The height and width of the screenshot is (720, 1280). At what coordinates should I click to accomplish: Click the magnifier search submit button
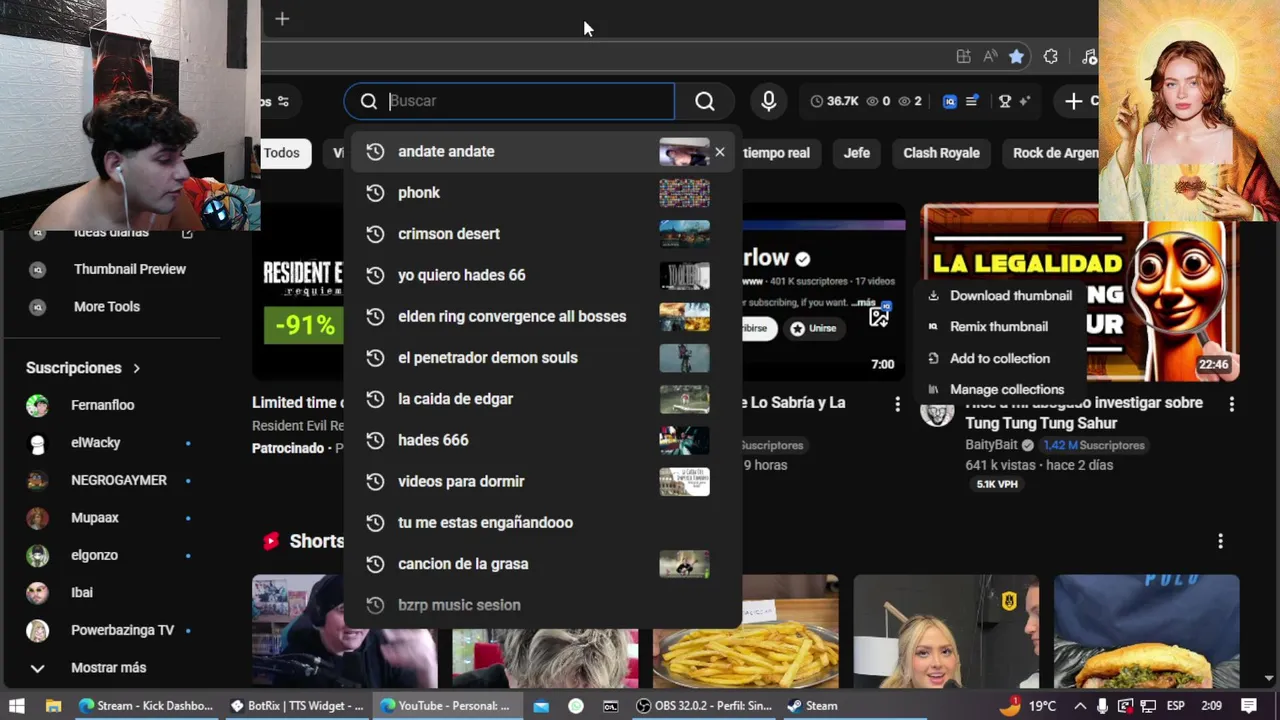coord(705,101)
